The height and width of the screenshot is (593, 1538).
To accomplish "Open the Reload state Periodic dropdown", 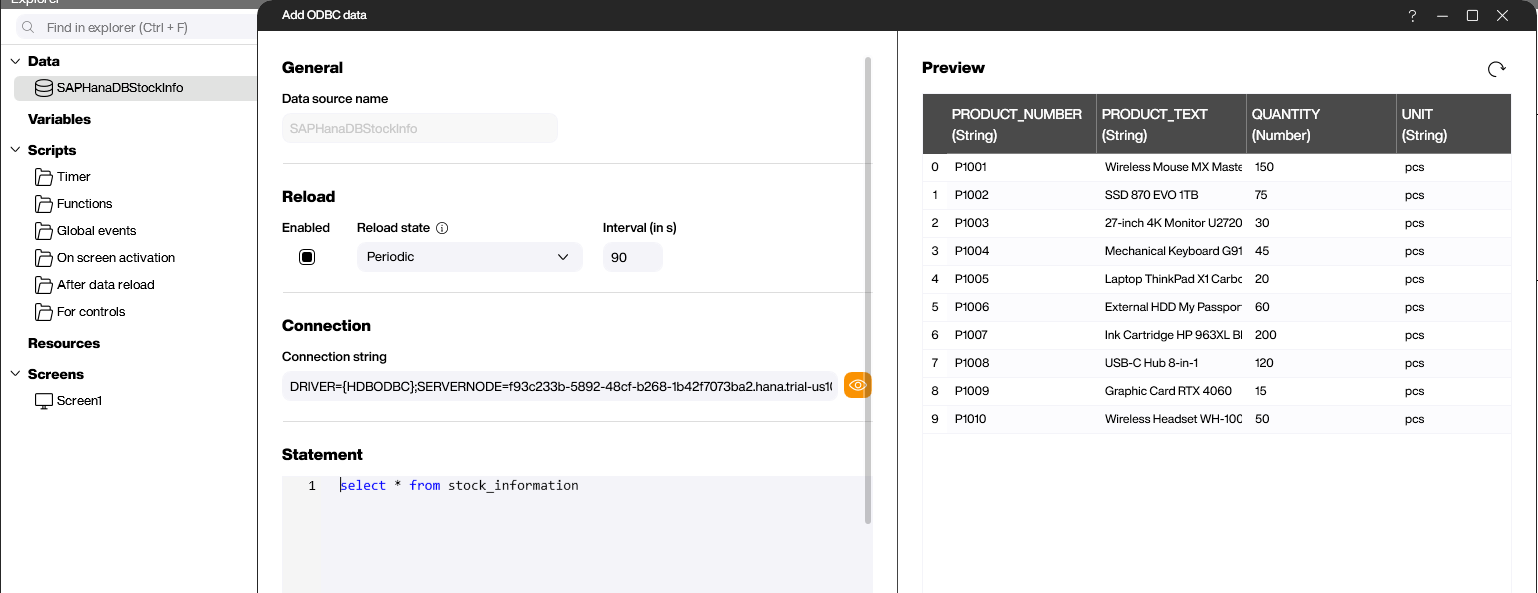I will tap(469, 257).
